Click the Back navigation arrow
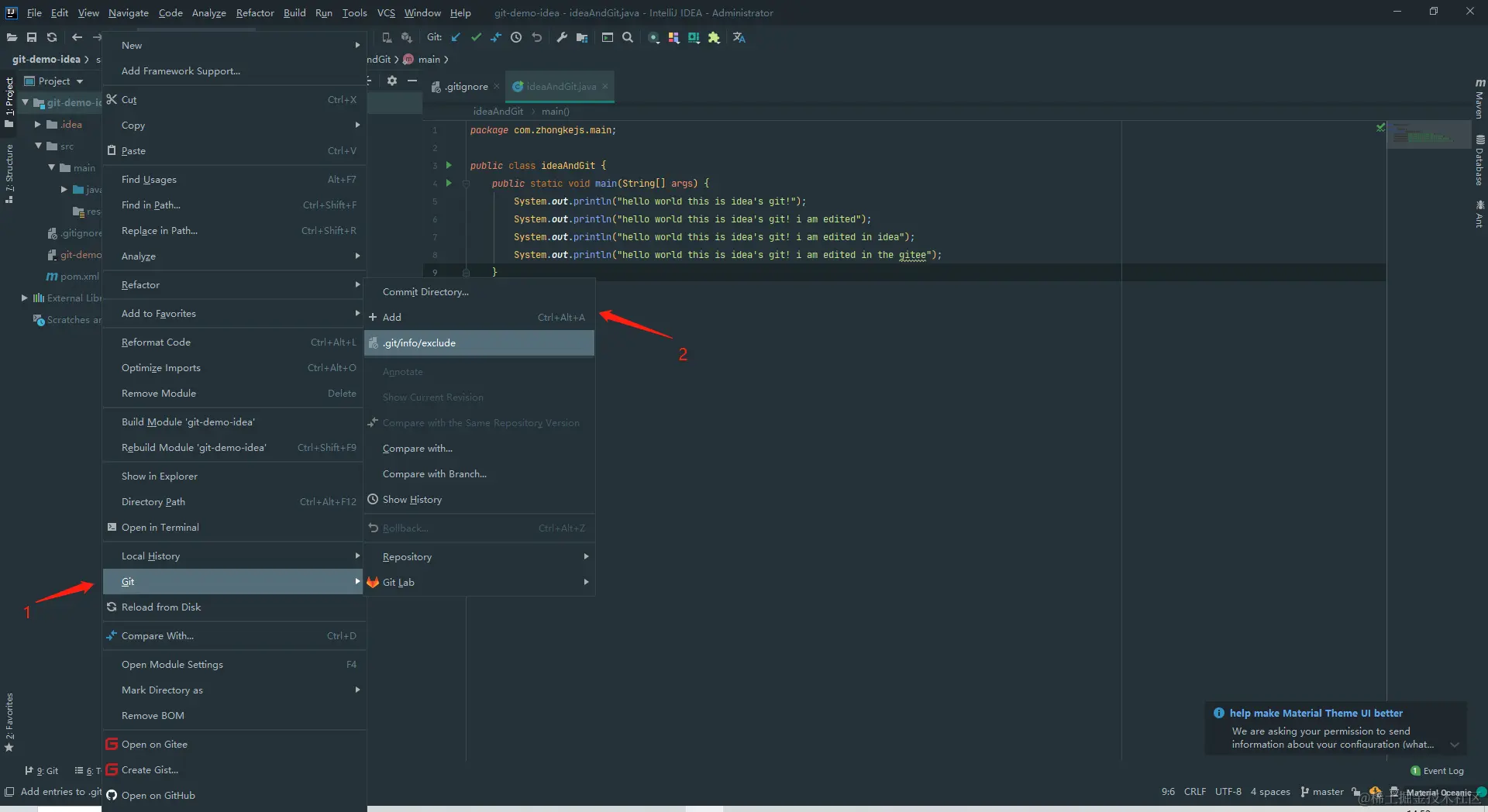1488x812 pixels. [77, 37]
